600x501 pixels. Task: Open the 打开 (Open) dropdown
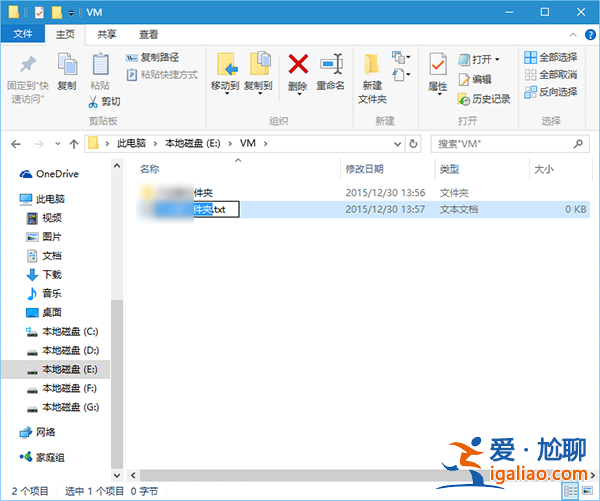[x=479, y=60]
